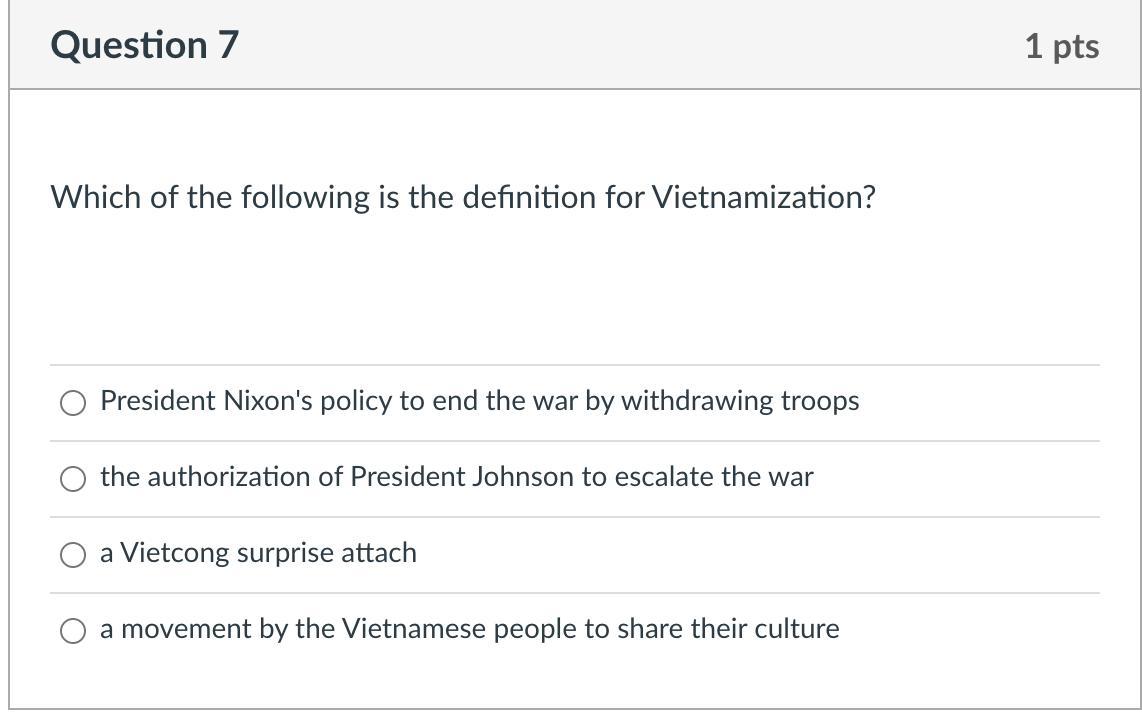This screenshot has width=1142, height=712.
Task: Click the word "attach" in the third answer
Action: (x=379, y=553)
